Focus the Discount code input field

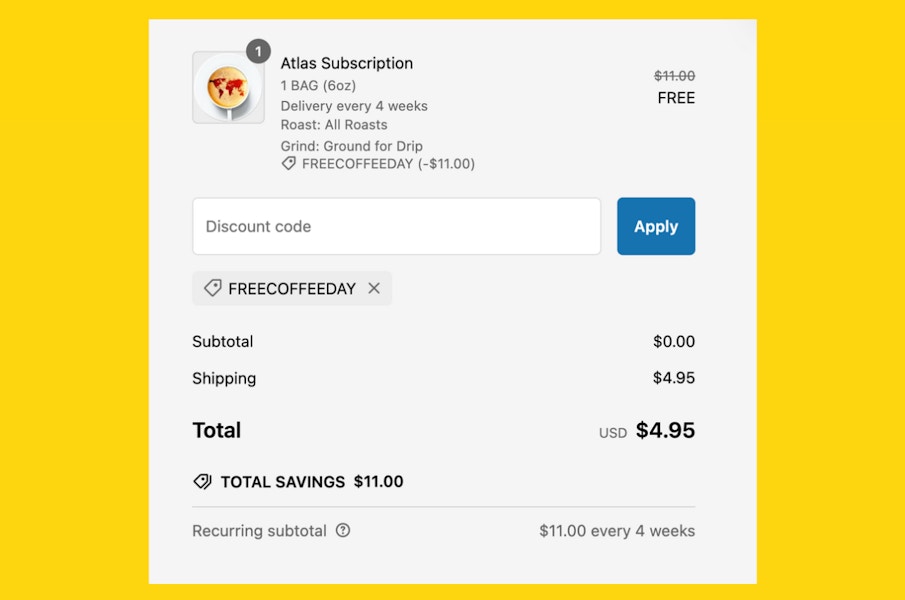(396, 226)
